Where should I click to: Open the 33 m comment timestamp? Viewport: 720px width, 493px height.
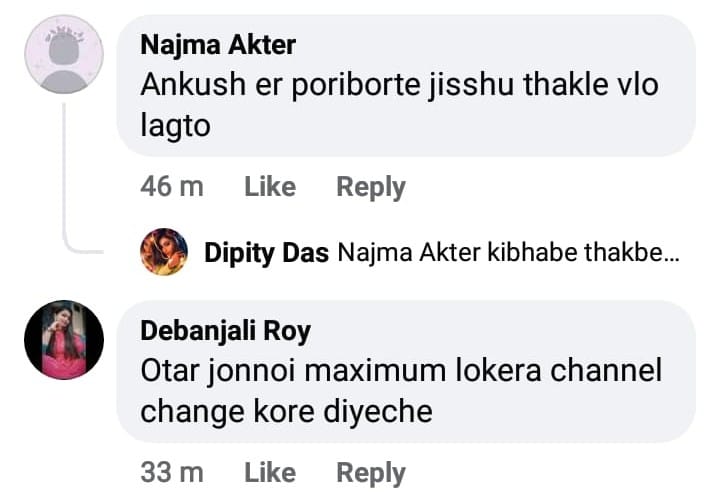click(x=171, y=472)
